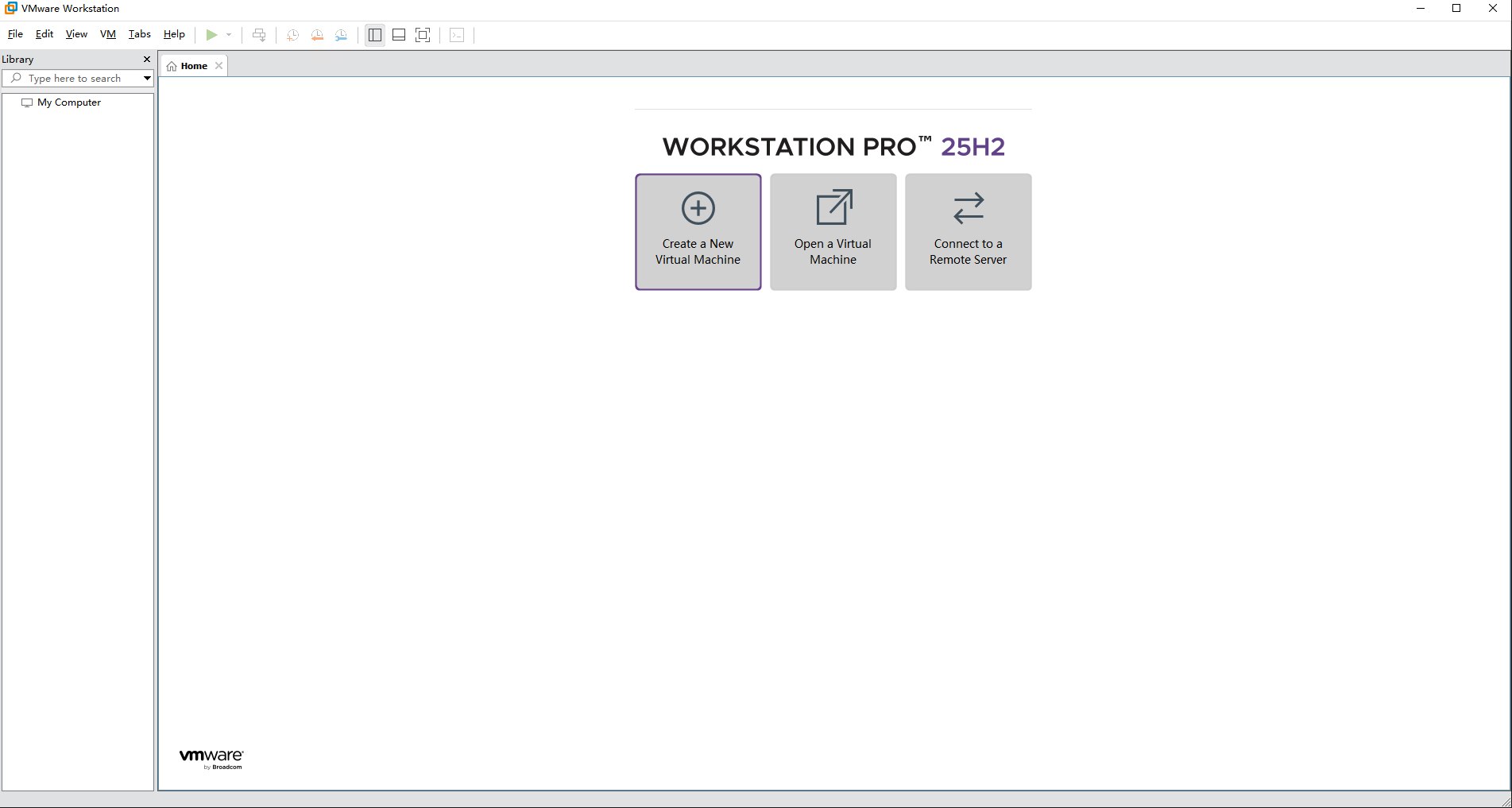Select My Computer in the Library tree
The image size is (1512, 808).
(69, 102)
